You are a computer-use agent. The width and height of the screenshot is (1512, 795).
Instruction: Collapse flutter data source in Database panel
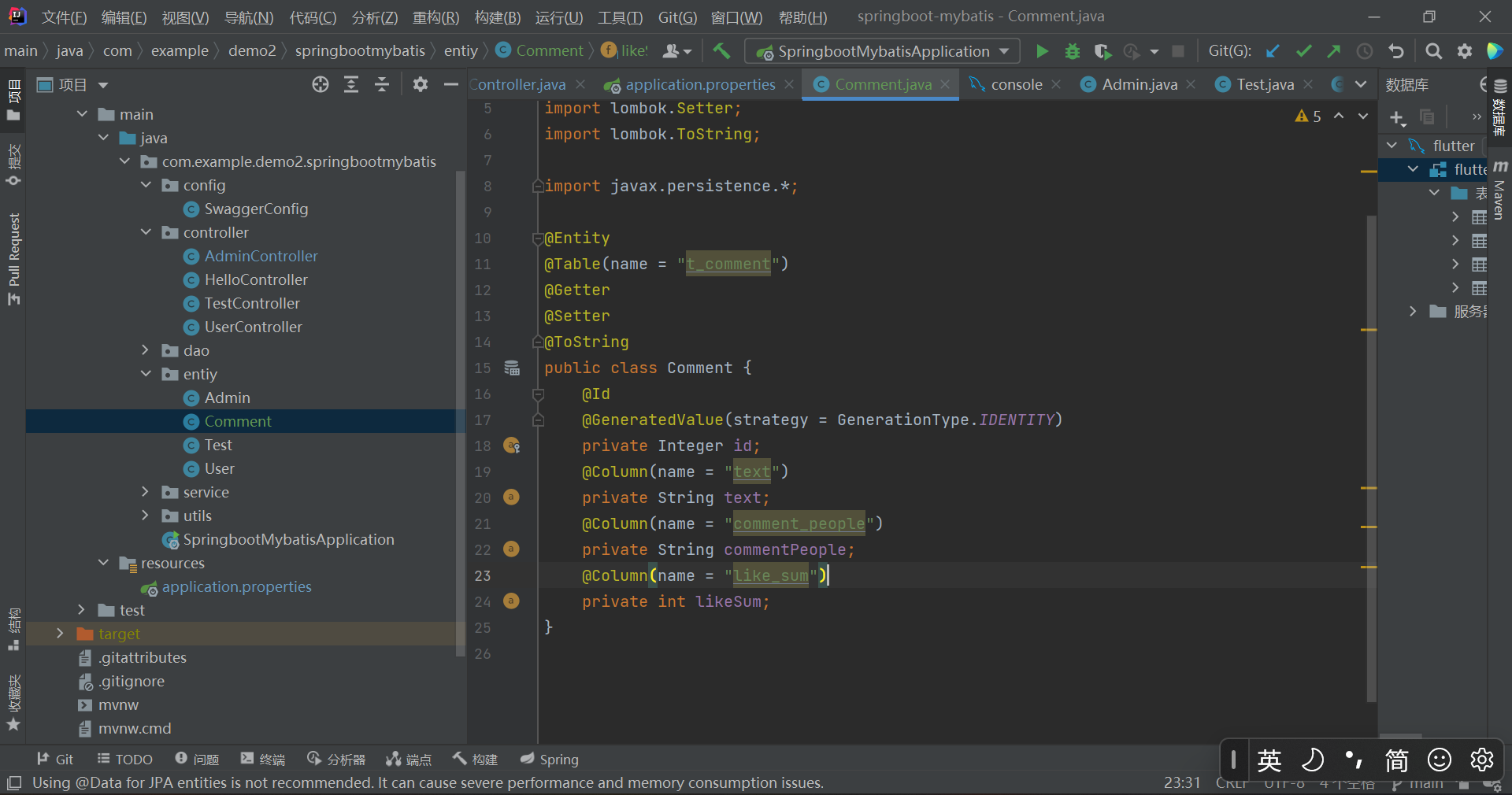click(1392, 146)
